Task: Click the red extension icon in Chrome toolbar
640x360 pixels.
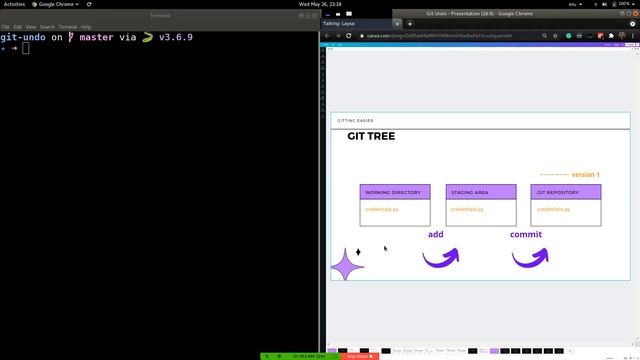Action: click(x=600, y=36)
